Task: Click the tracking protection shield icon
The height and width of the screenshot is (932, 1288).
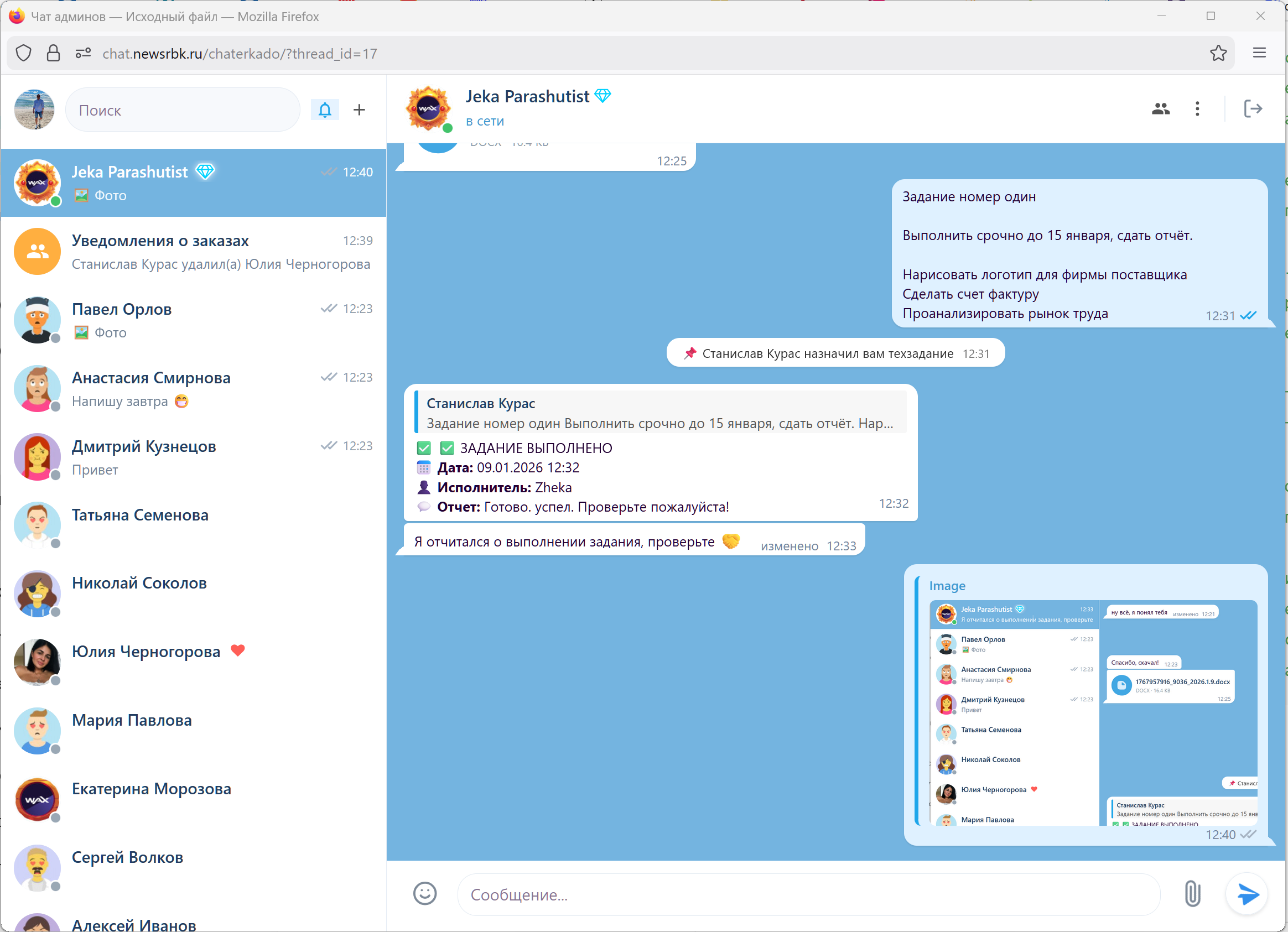Action: click(x=23, y=53)
